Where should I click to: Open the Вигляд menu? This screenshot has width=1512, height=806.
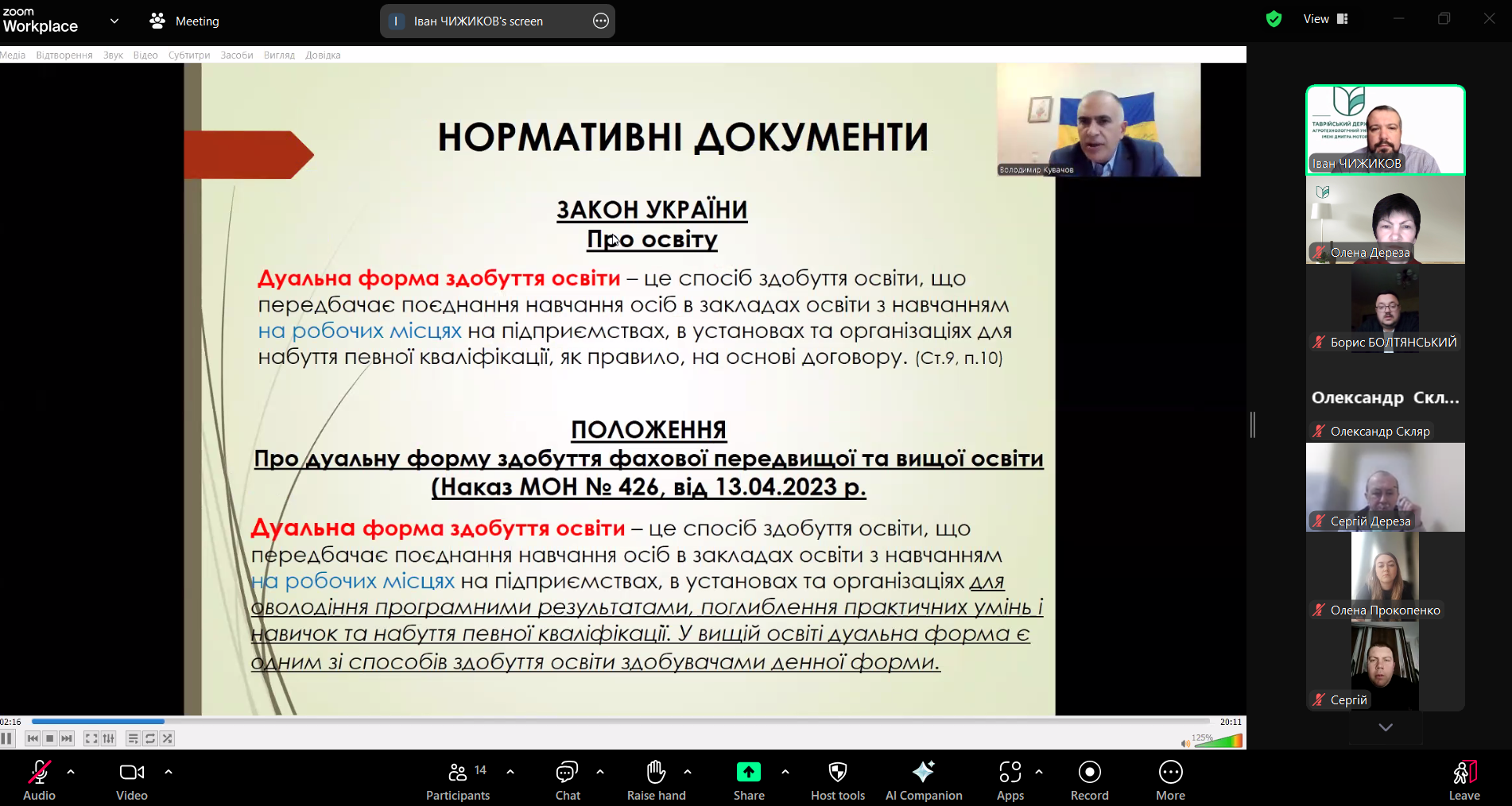pos(279,55)
